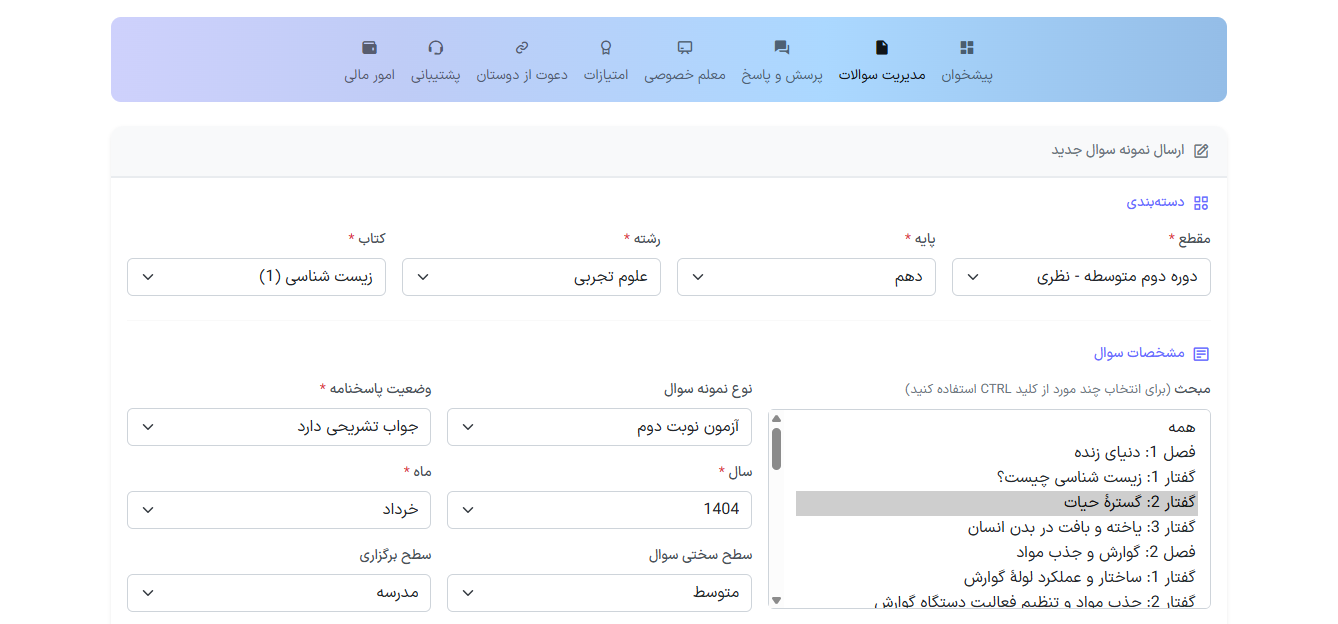This screenshot has height=624, width=1338.
Task: Select گفتار 3: یاخته و بافت در بدن انسان
Action: click(996, 527)
